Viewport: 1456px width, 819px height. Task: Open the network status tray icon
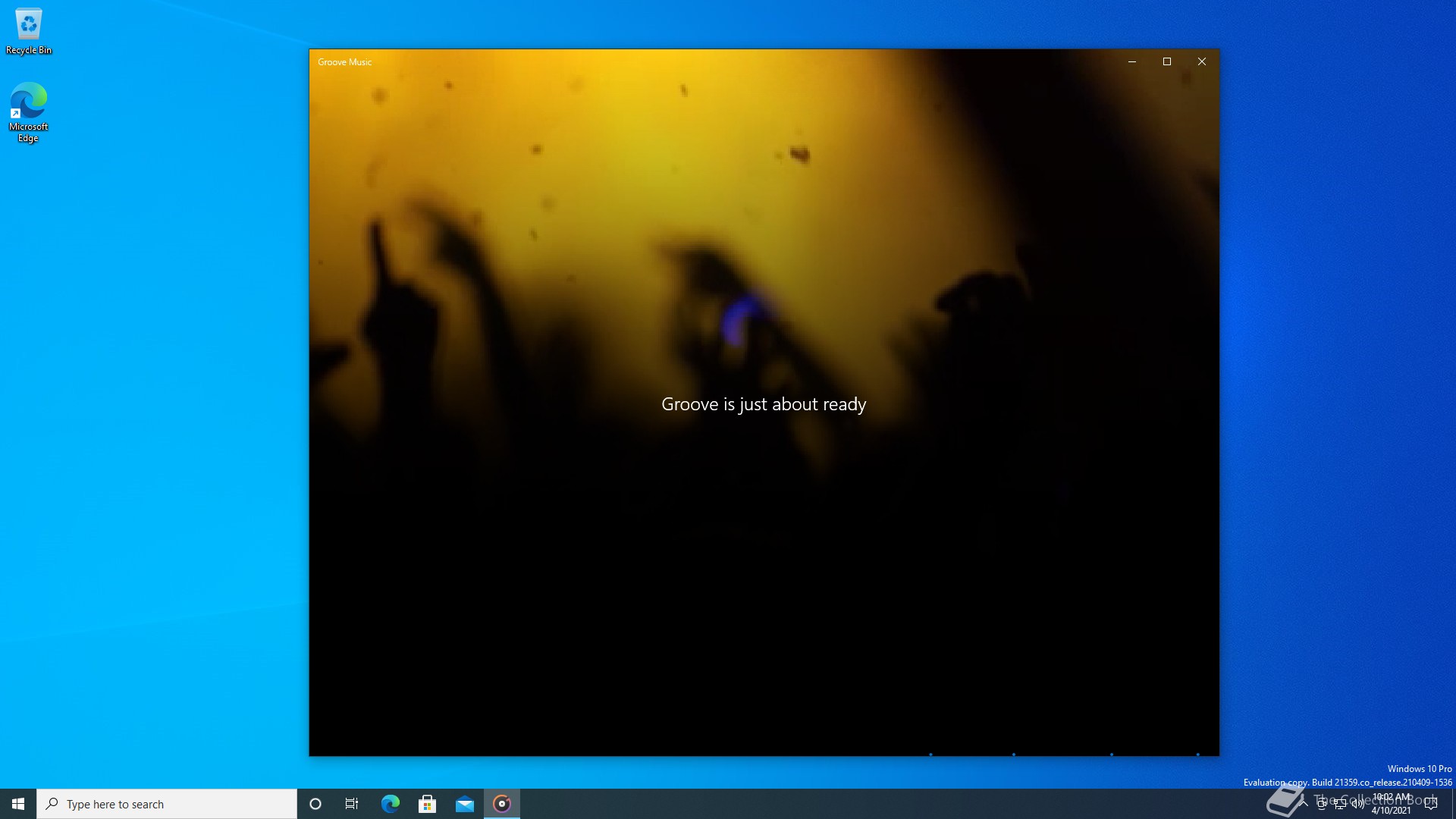[1340, 804]
